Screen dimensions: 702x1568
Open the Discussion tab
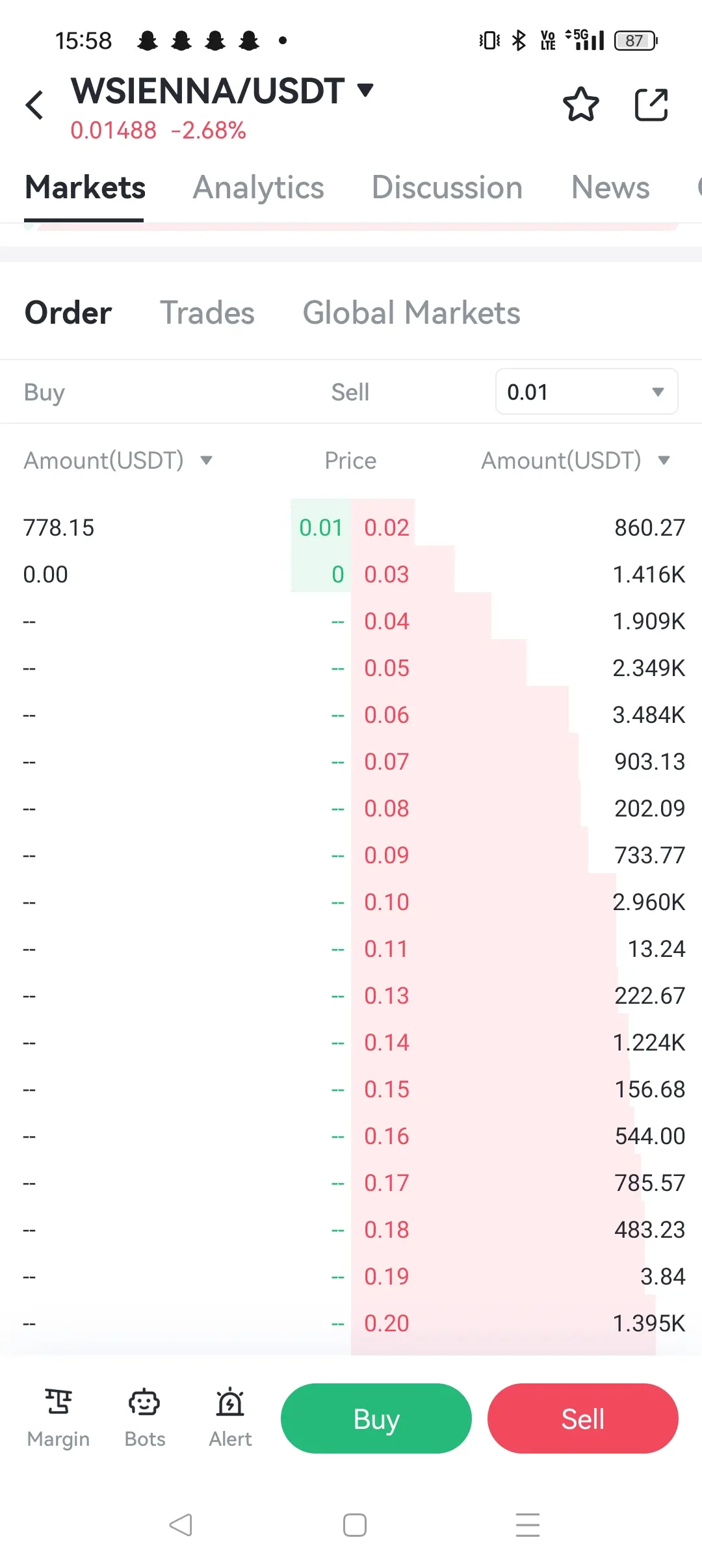[x=447, y=187]
